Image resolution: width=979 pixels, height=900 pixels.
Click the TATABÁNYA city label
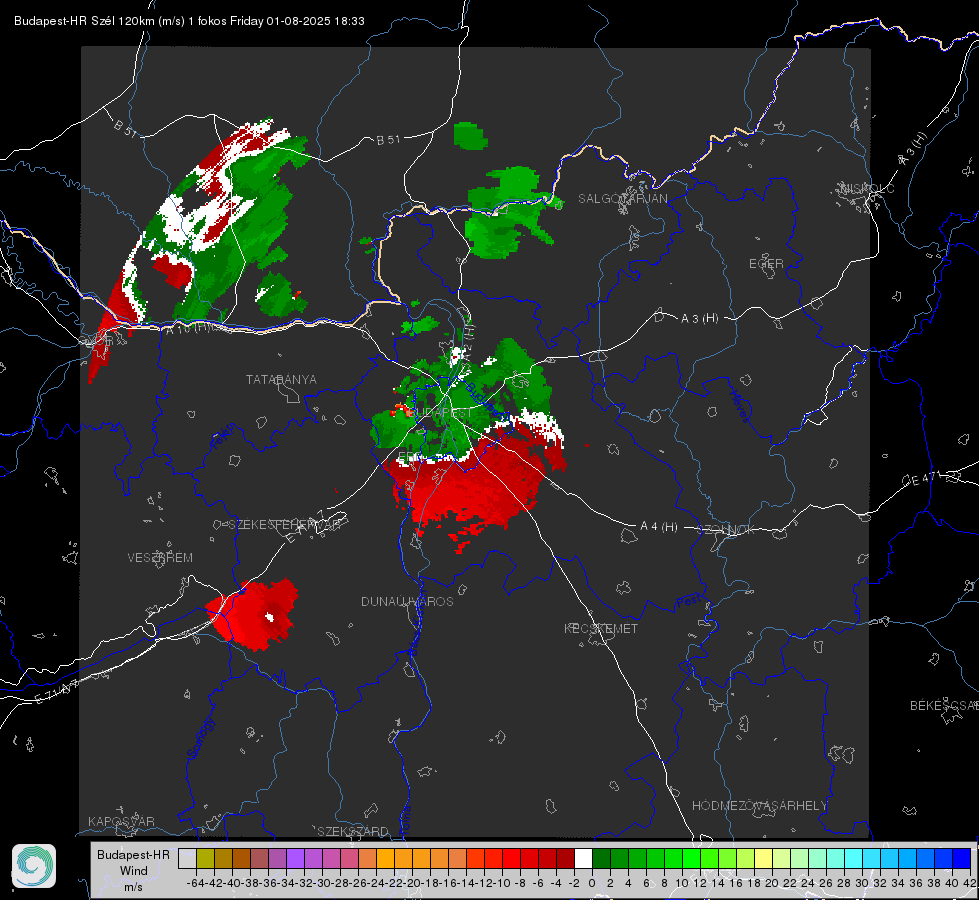click(x=281, y=379)
